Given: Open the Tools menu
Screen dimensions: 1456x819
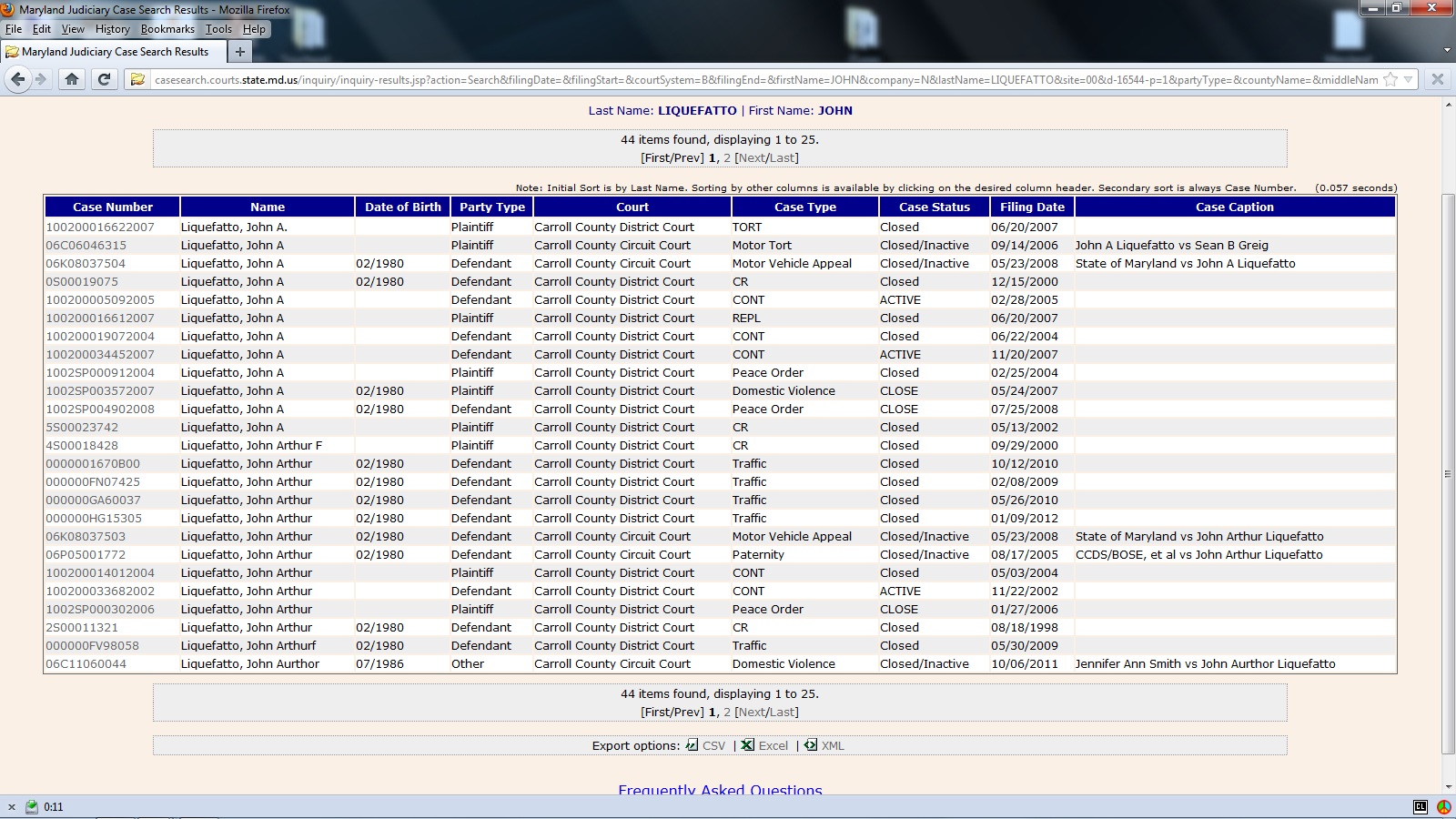Looking at the screenshot, I should click(x=218, y=29).
